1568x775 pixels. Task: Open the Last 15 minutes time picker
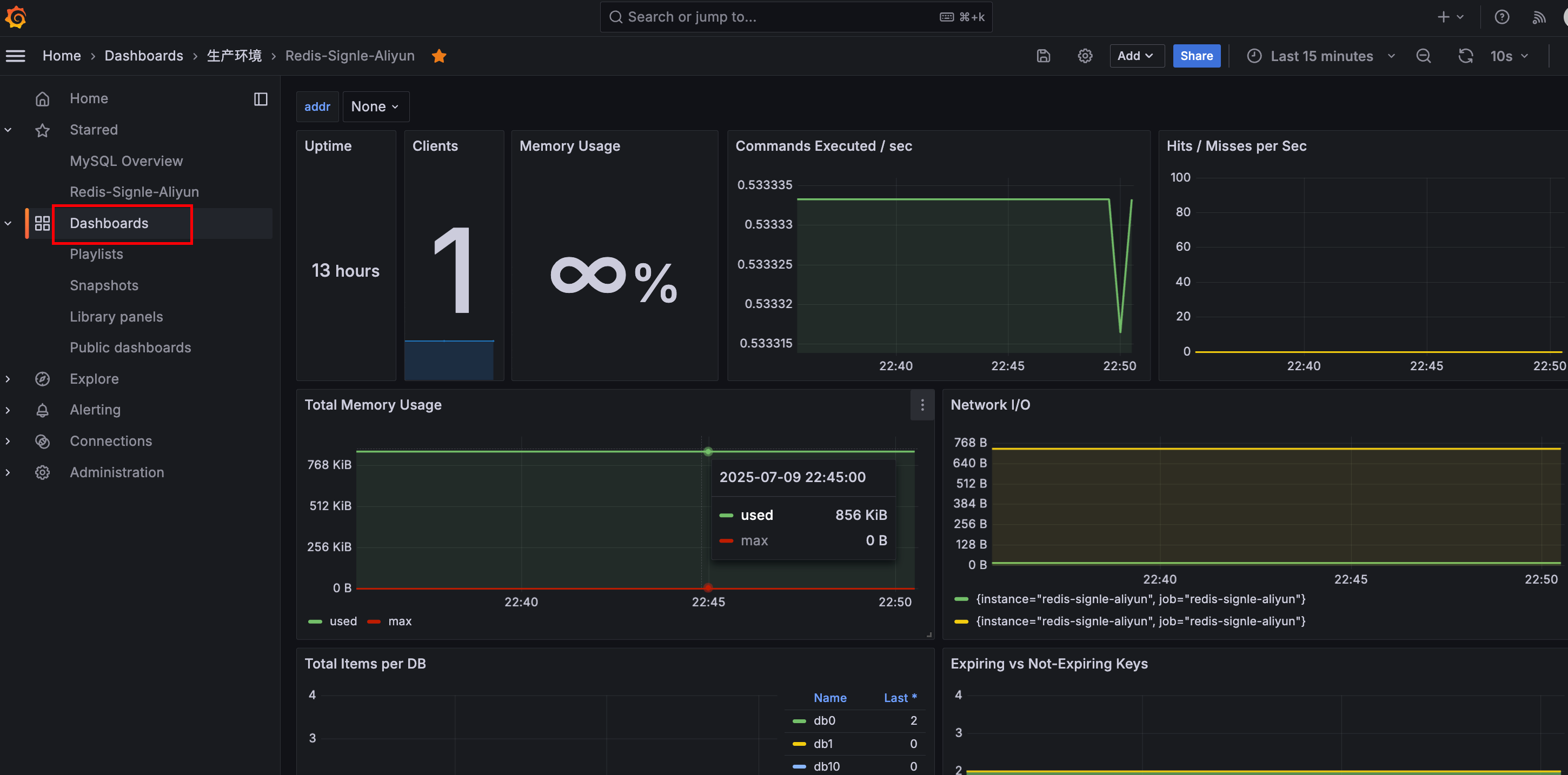1320,56
